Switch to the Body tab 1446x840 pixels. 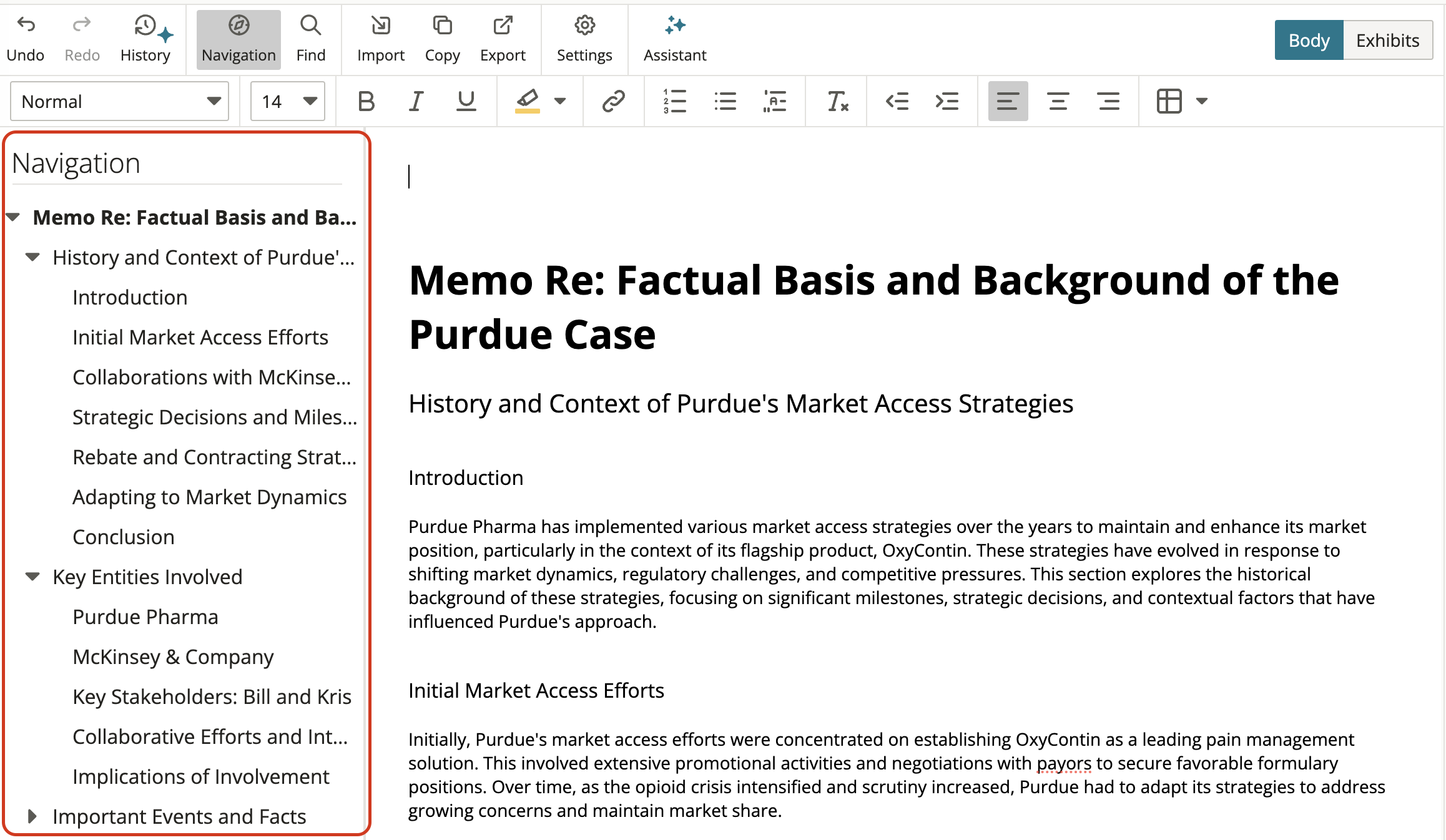pyautogui.click(x=1309, y=40)
